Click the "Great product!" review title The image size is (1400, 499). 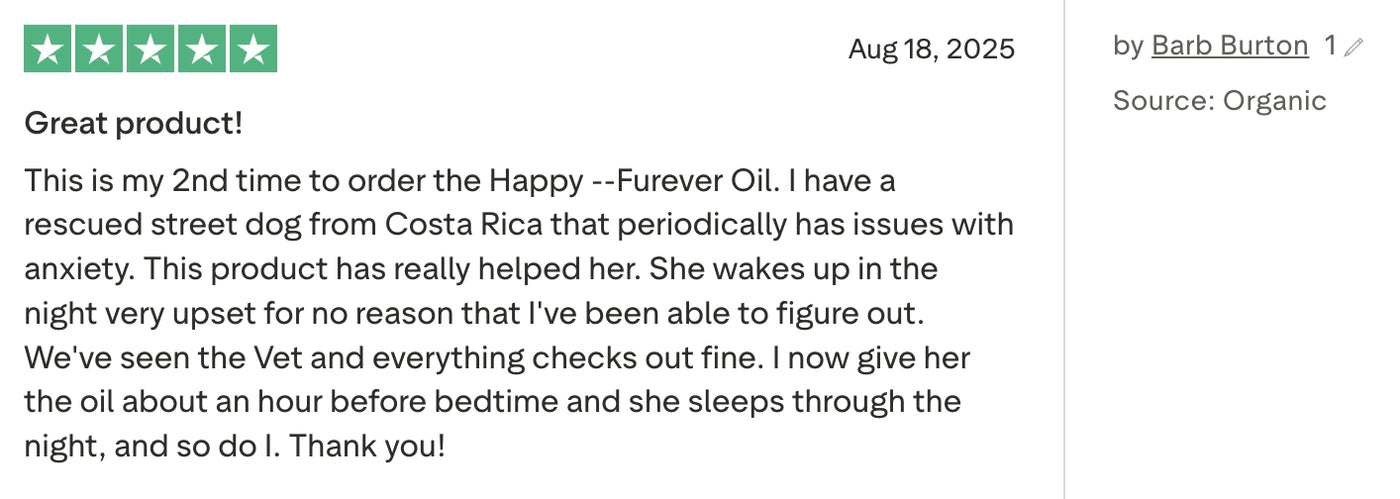click(133, 124)
